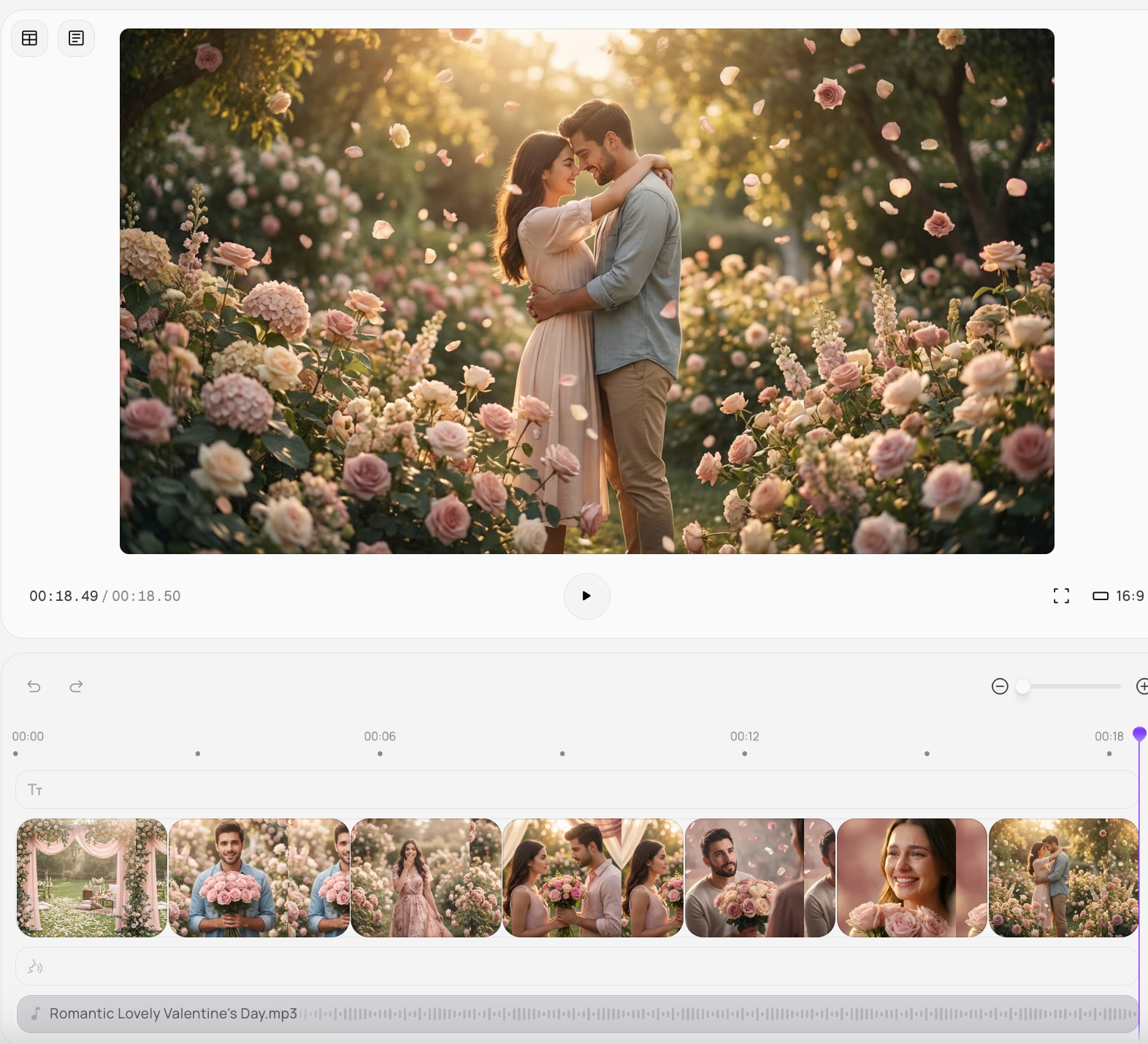Click the timeline zoom slider handle

click(x=1023, y=686)
